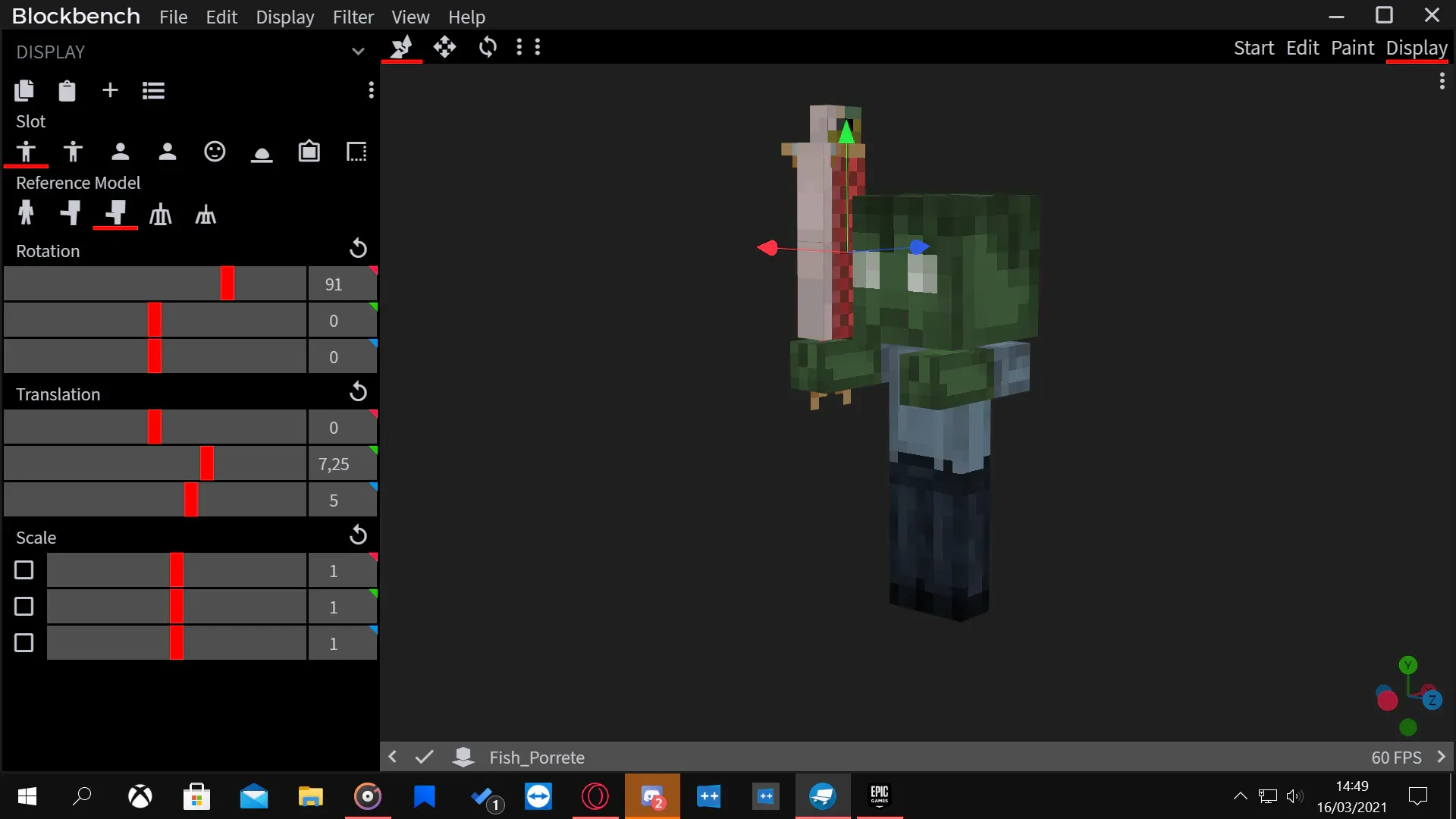Click the Translation Y slider handle
Viewport: 1456px width, 819px height.
[x=207, y=463]
